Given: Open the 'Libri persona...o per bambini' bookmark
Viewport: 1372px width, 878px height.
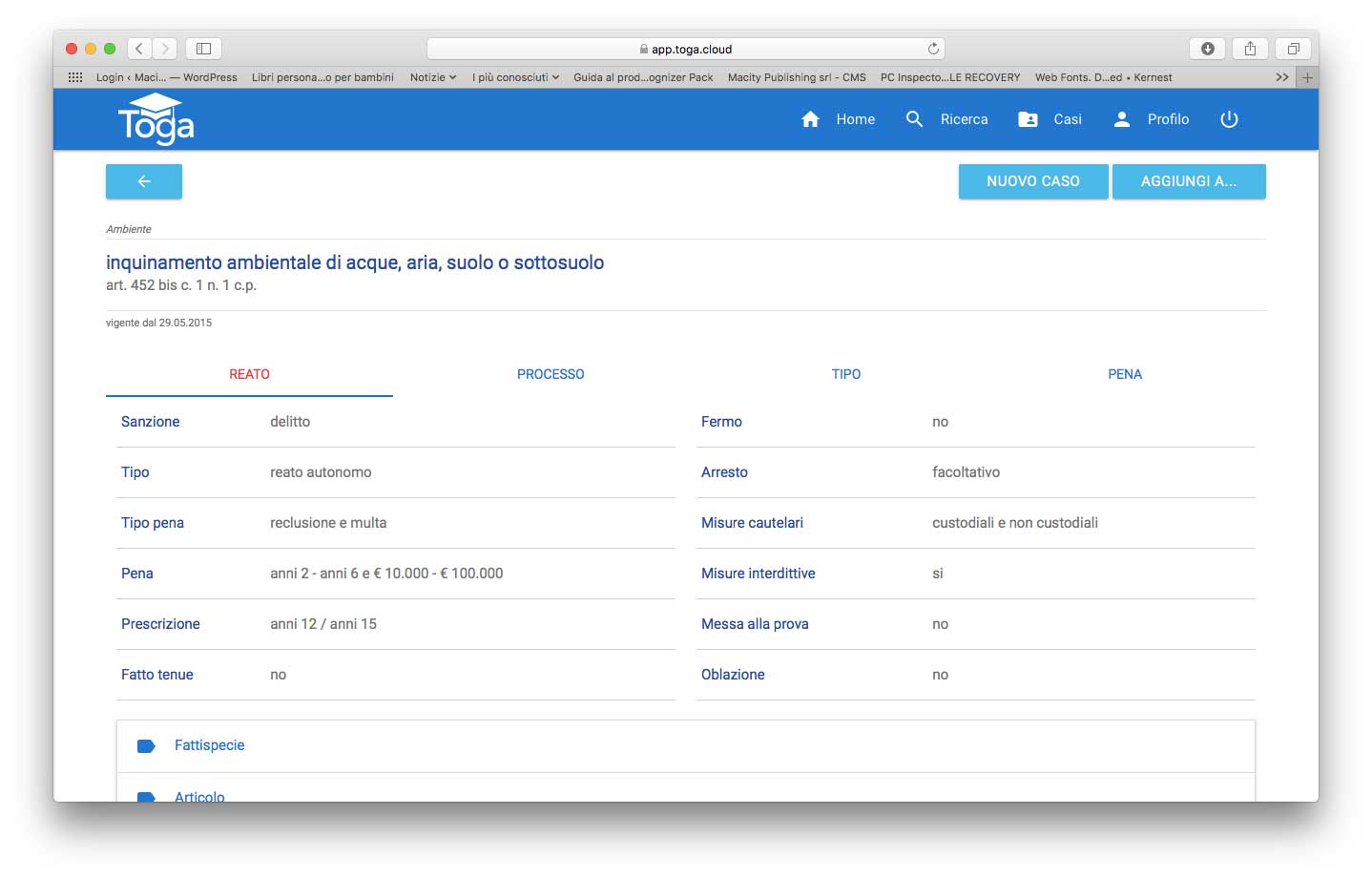Looking at the screenshot, I should coord(322,77).
